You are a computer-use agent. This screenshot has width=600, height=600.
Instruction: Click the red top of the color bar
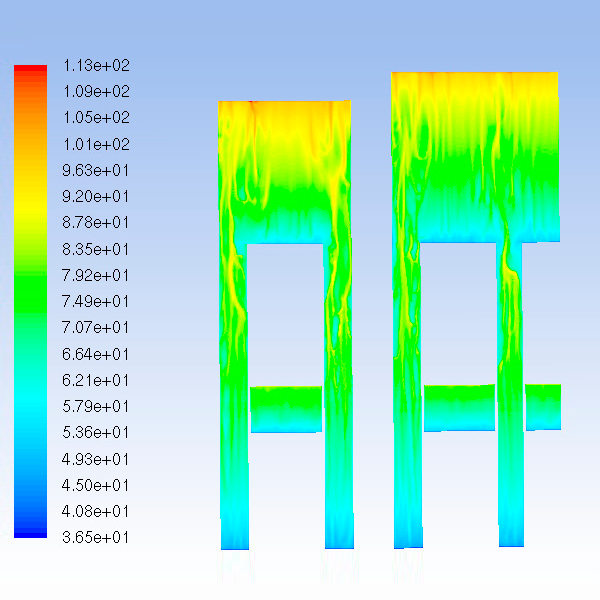click(30, 68)
